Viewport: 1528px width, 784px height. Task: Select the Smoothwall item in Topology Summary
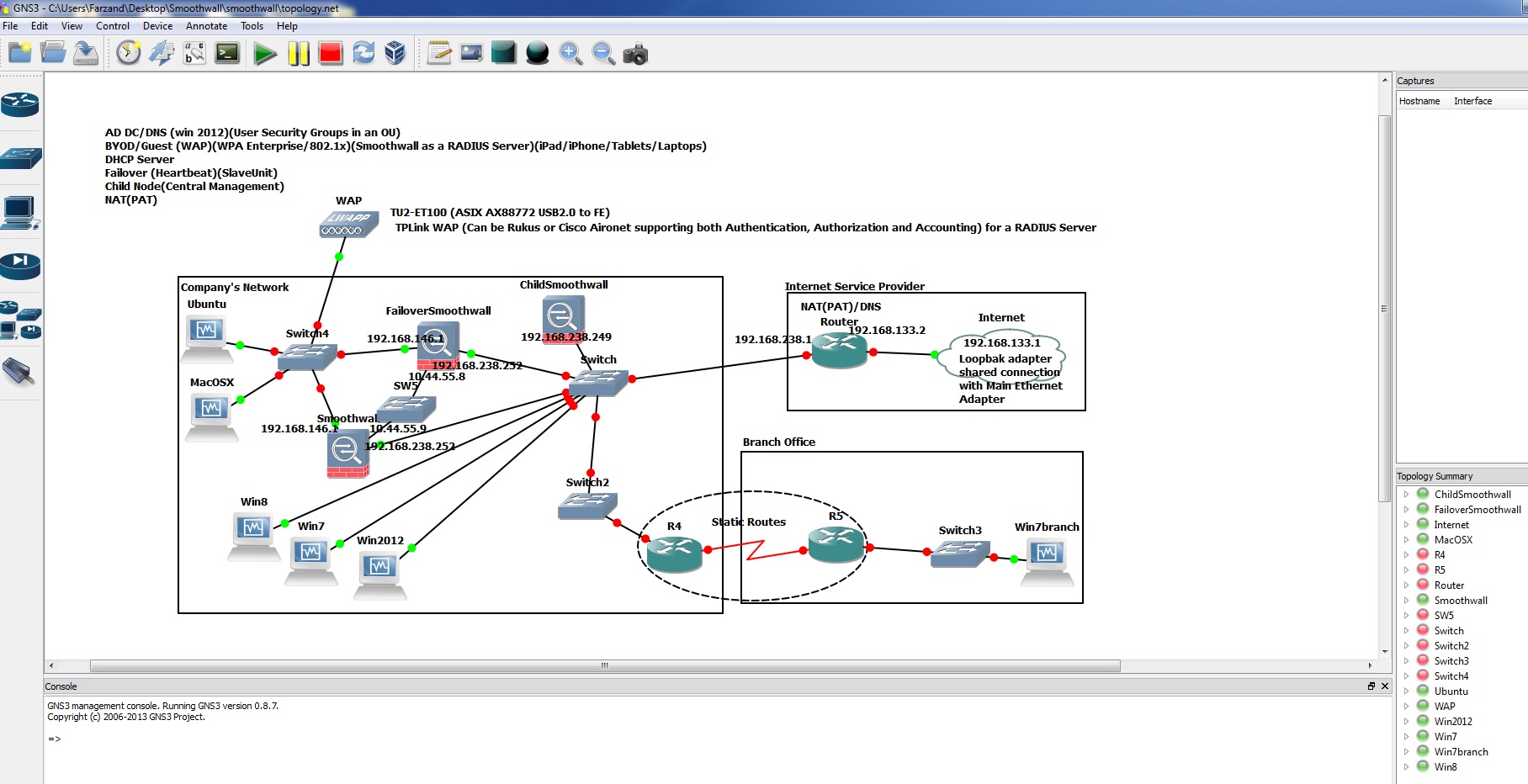(1461, 601)
